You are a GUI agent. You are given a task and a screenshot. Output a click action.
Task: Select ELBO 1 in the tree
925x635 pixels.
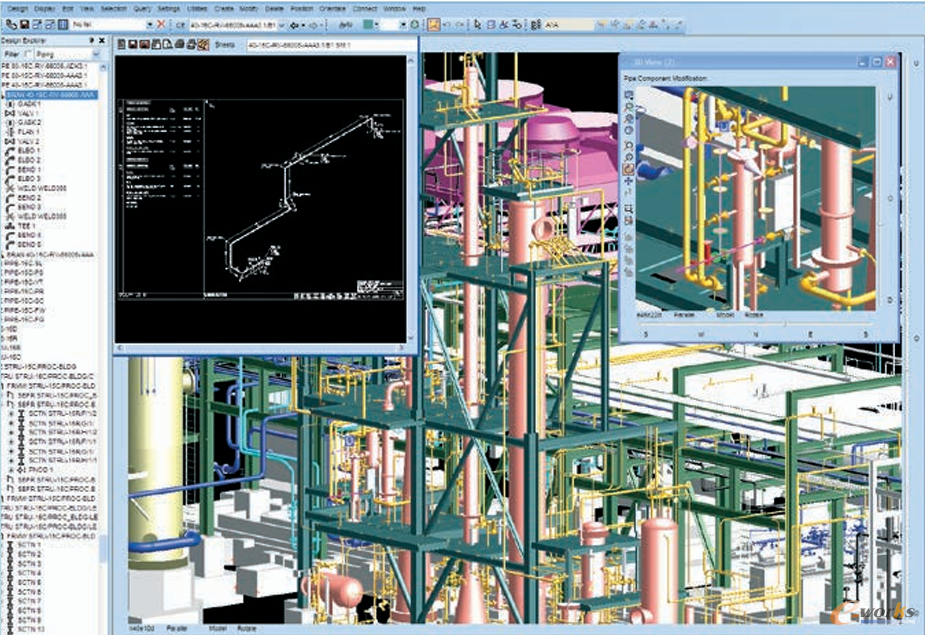click(x=29, y=151)
